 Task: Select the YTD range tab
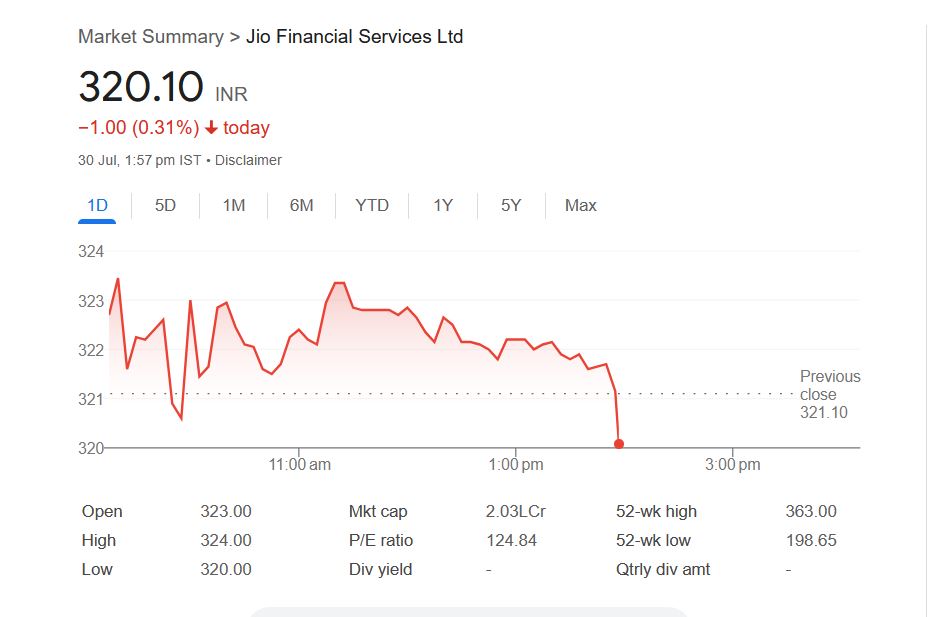point(372,205)
